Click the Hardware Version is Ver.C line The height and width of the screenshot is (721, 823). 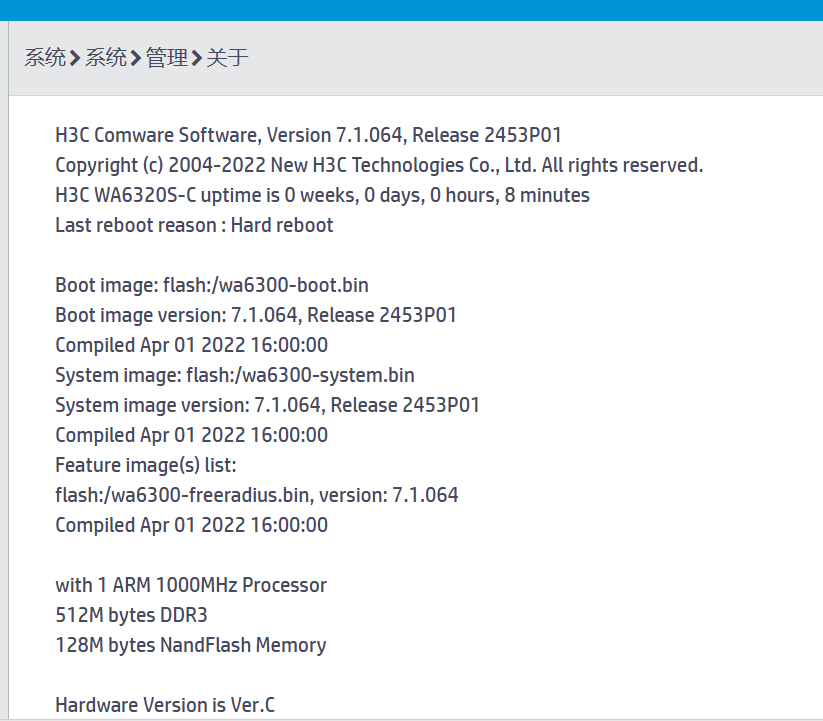pyautogui.click(x=165, y=705)
